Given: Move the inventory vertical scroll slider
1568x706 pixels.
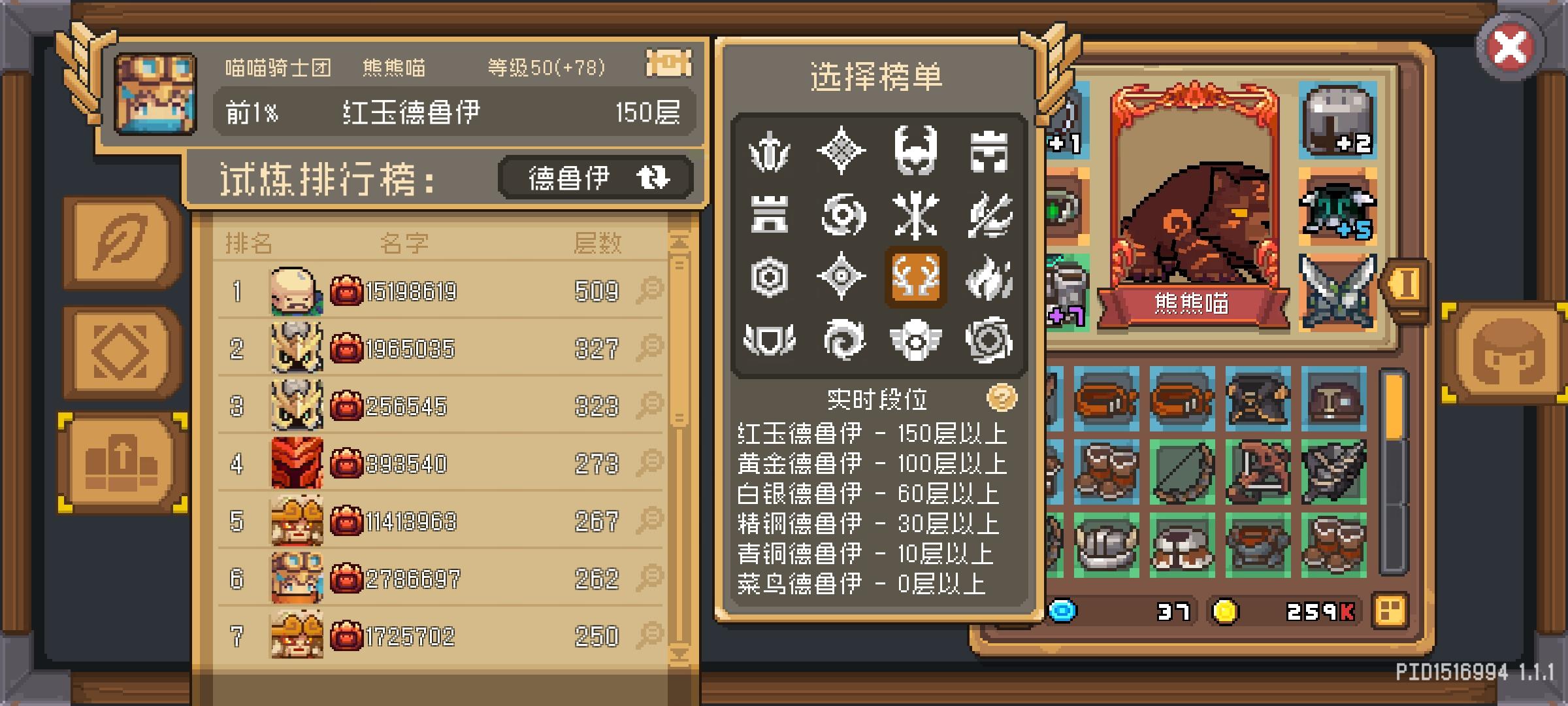Looking at the screenshot, I should tap(1394, 407).
